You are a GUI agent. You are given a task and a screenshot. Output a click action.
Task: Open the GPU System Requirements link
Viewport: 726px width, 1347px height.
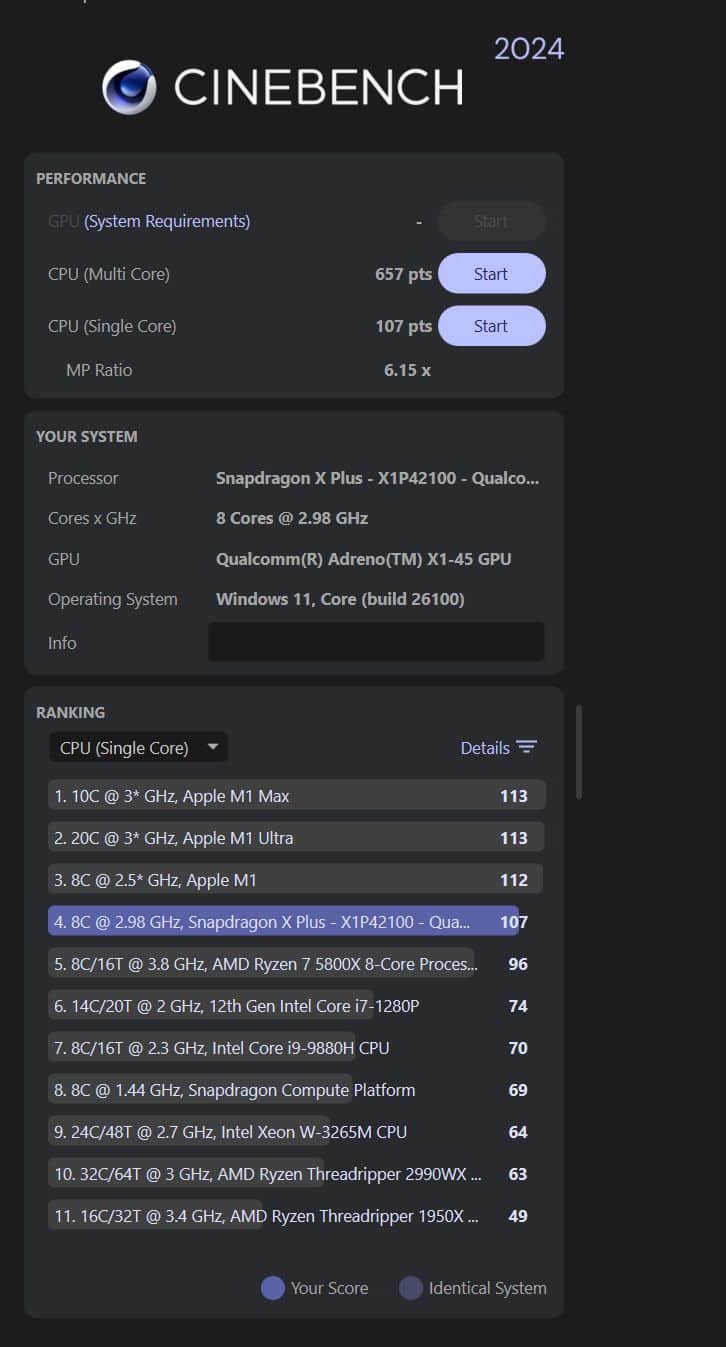[167, 222]
